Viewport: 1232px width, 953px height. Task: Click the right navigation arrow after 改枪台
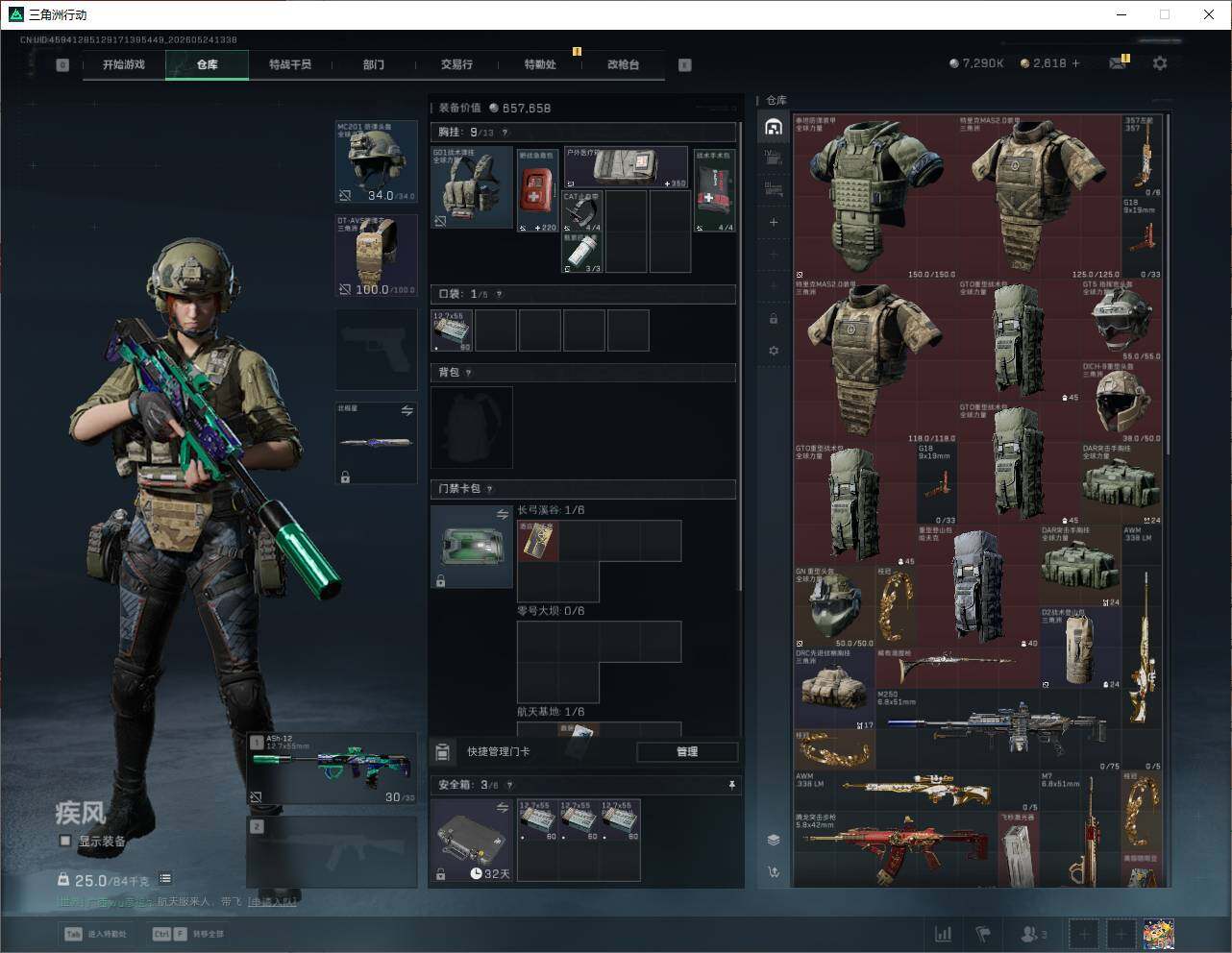pyautogui.click(x=685, y=65)
